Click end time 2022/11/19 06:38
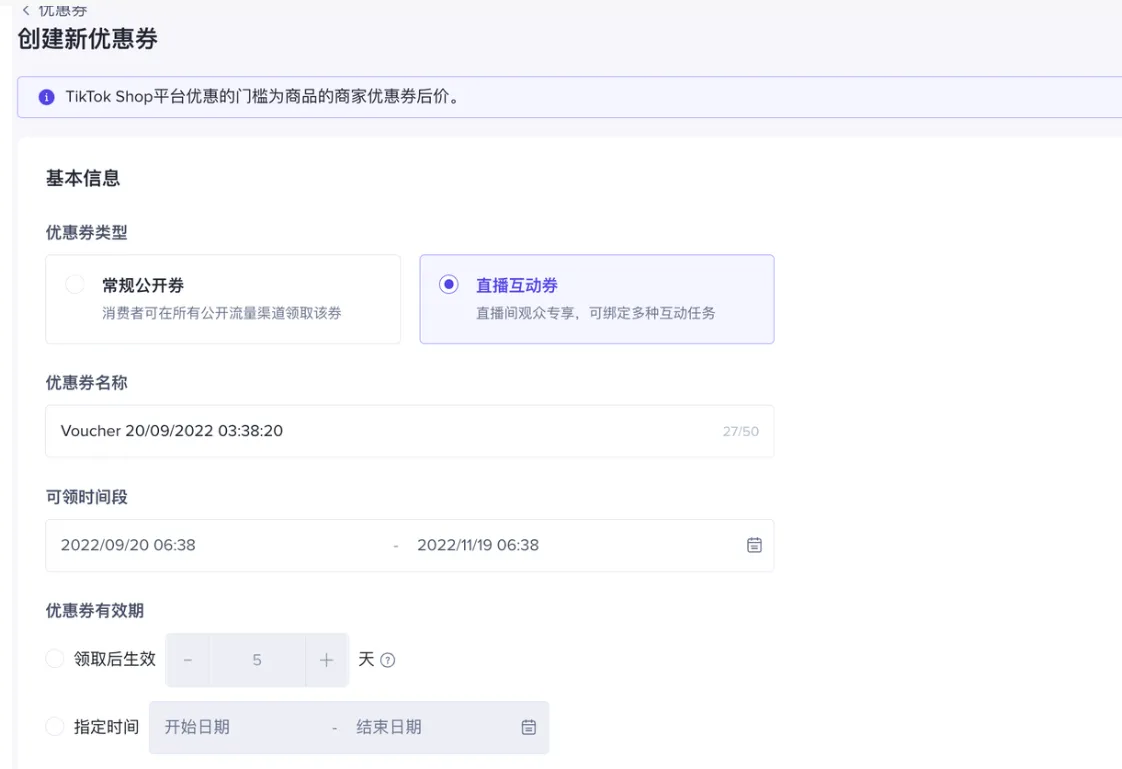The image size is (1122, 769). (x=478, y=545)
